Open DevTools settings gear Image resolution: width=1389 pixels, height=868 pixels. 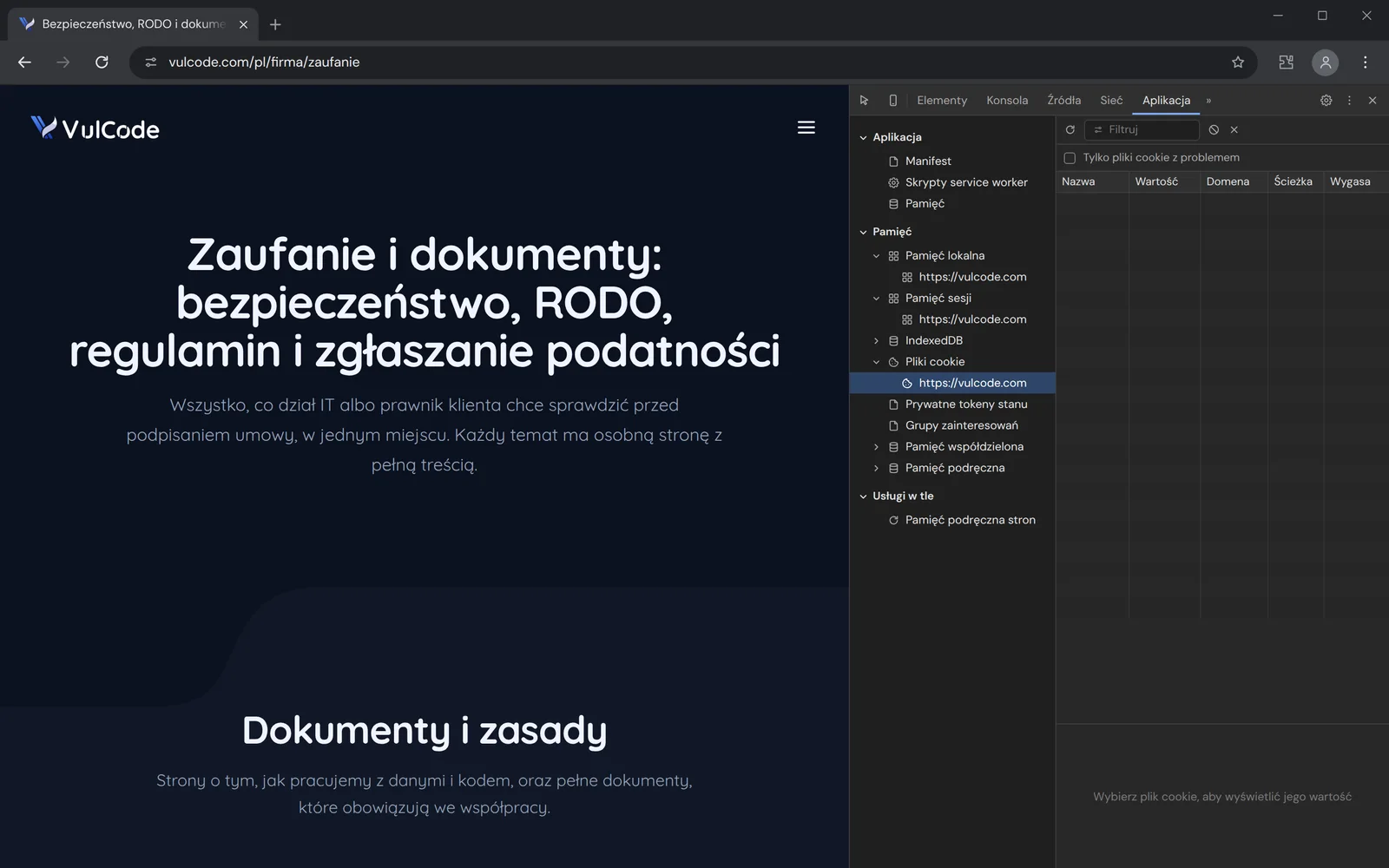click(1326, 101)
